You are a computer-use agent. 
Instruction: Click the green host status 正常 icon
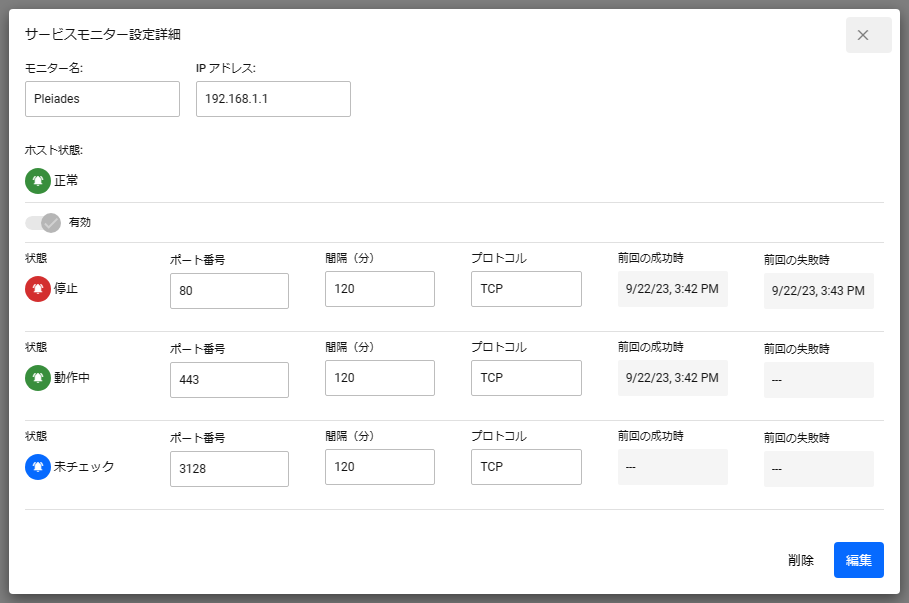click(x=38, y=181)
